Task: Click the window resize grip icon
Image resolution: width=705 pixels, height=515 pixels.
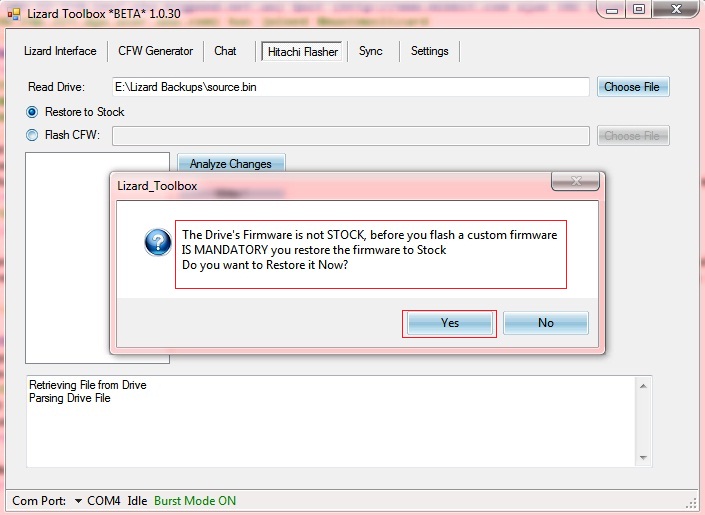Action: pos(691,504)
